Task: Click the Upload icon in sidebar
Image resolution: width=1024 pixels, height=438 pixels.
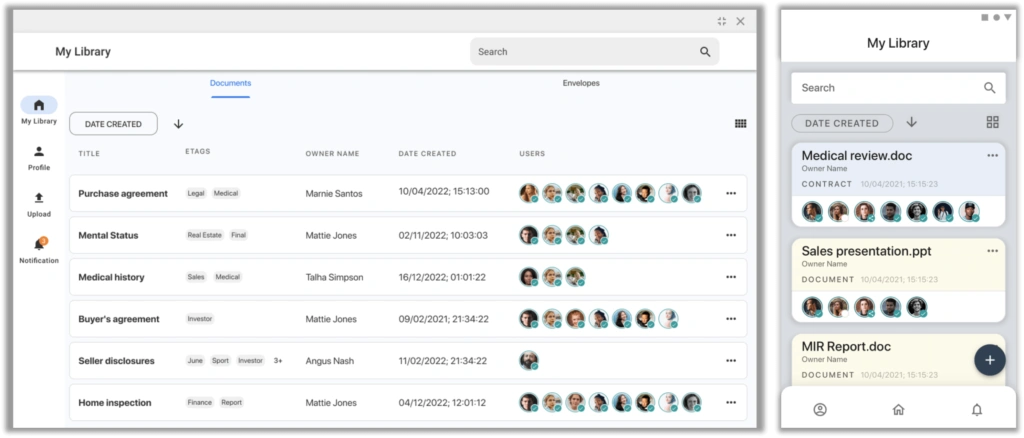Action: pos(39,198)
